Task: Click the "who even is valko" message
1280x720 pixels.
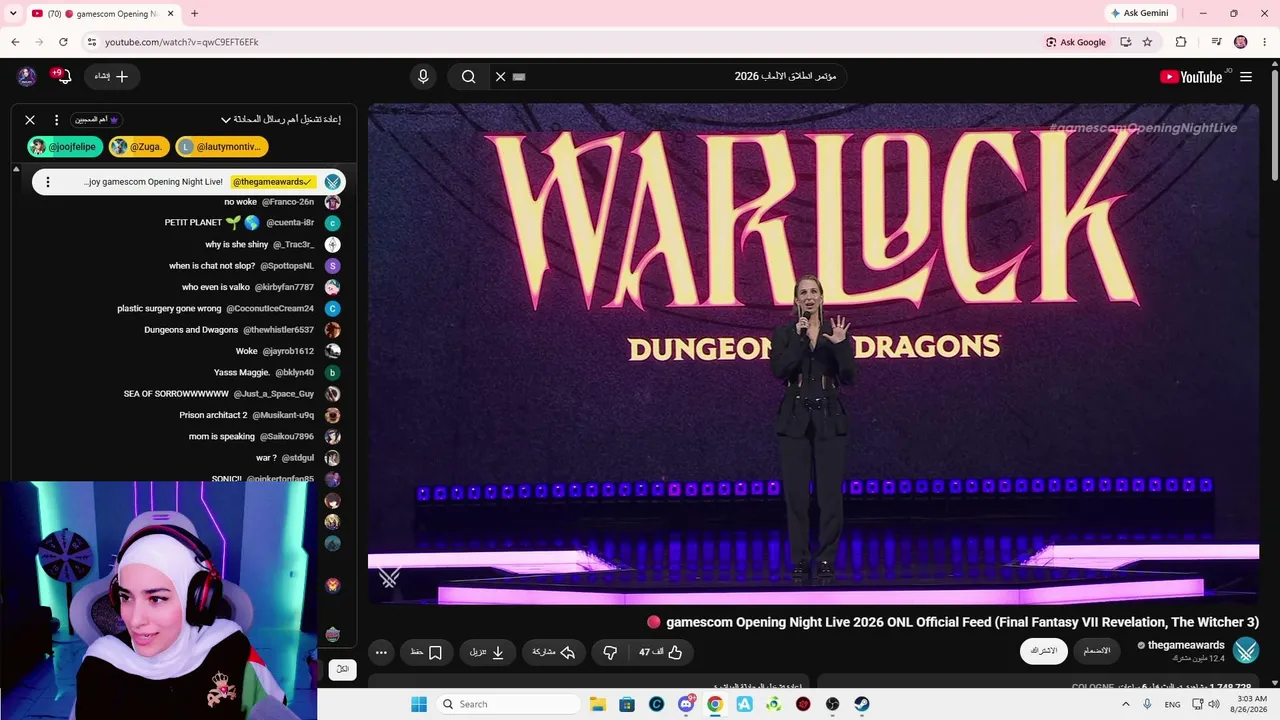Action: point(216,287)
